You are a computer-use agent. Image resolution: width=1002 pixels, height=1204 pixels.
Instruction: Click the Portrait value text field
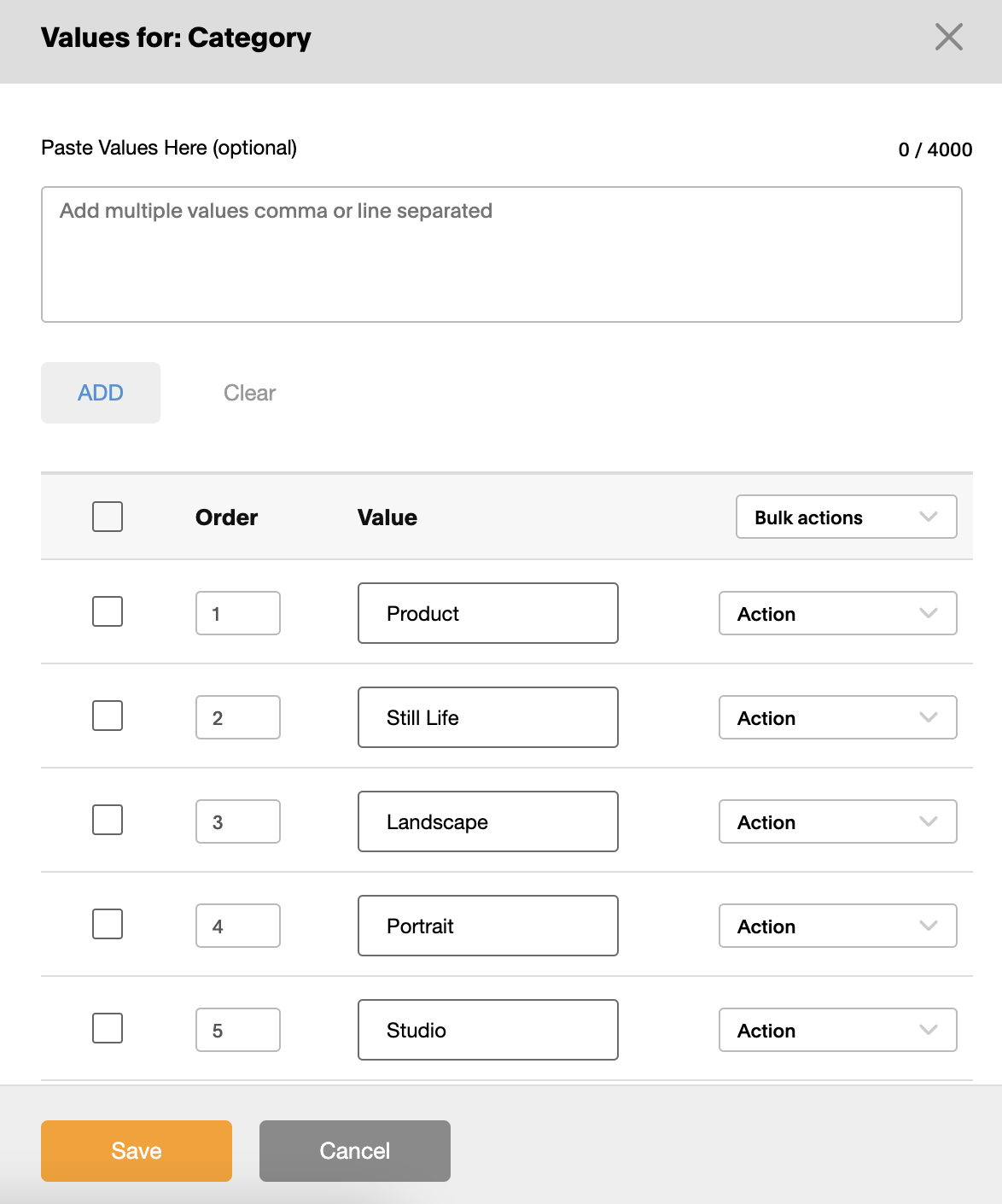pyautogui.click(x=488, y=926)
